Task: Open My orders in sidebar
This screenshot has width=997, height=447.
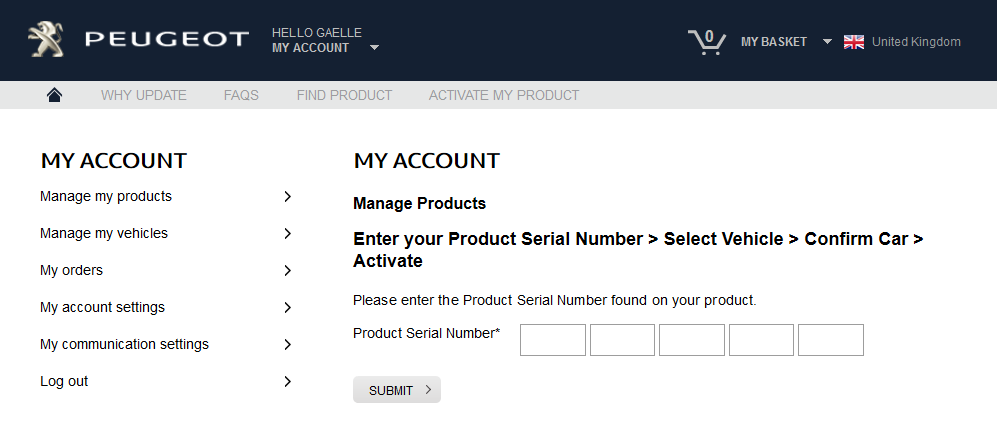Action: tap(71, 270)
